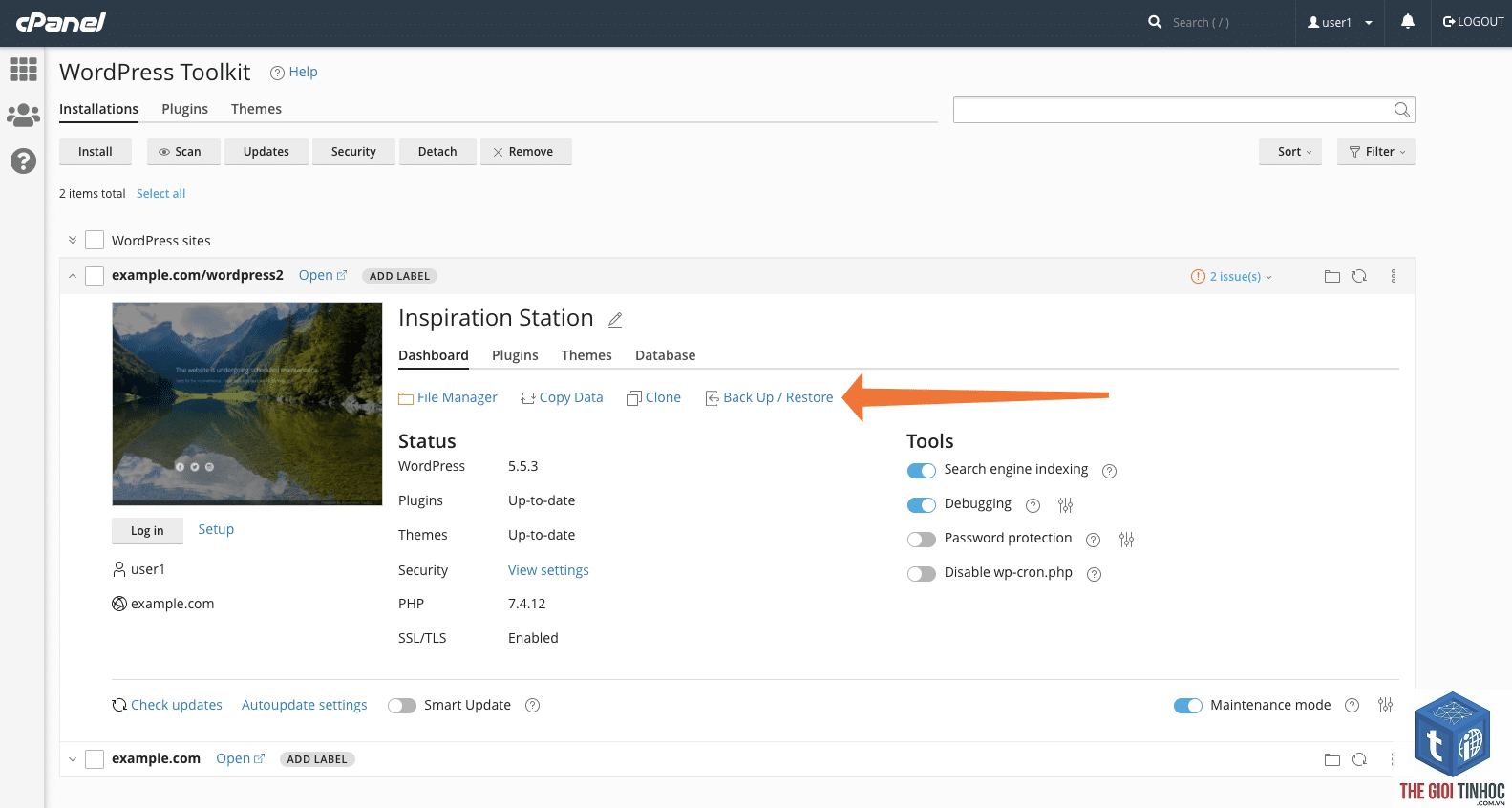
Task: Open the help question-mark sidebar icon
Action: coord(23,160)
